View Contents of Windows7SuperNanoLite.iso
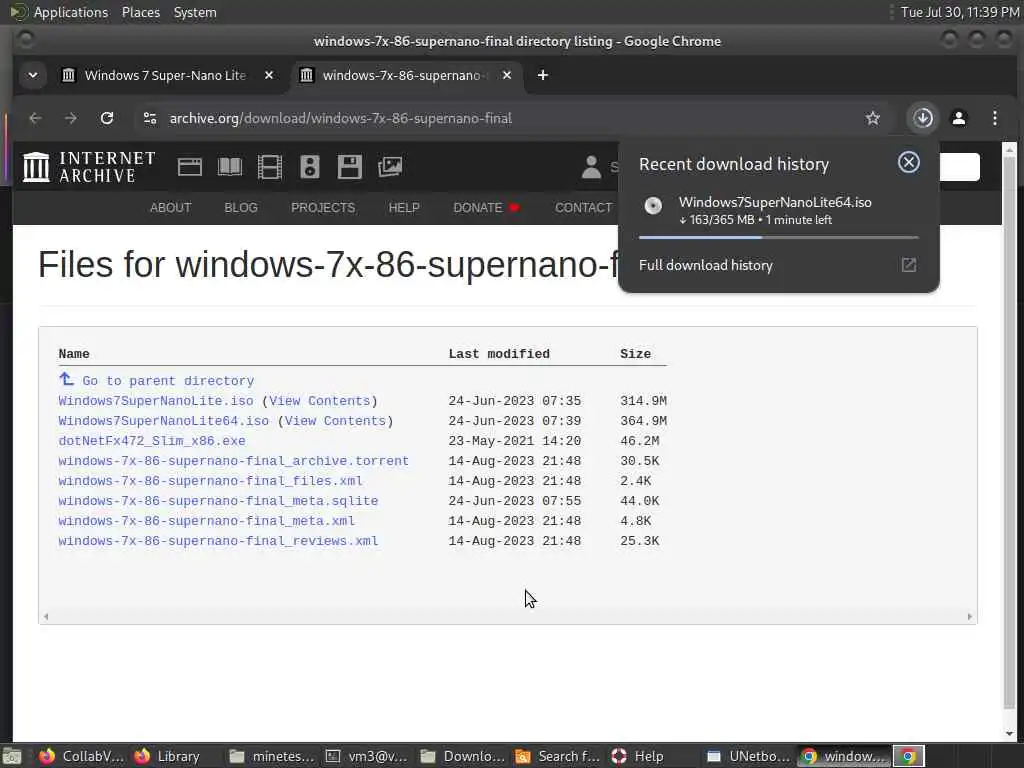 point(320,400)
